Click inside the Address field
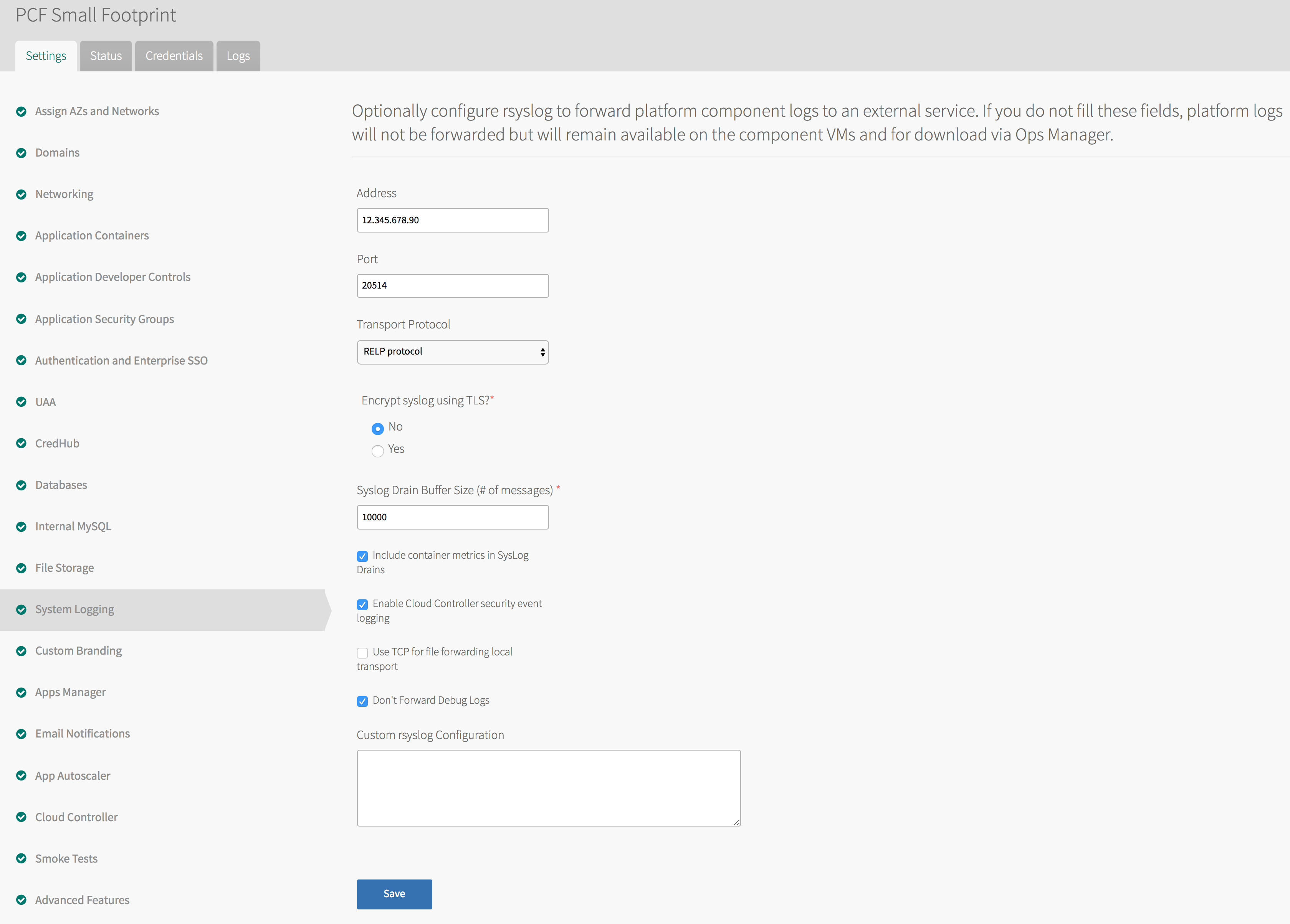The image size is (1290, 924). [452, 220]
